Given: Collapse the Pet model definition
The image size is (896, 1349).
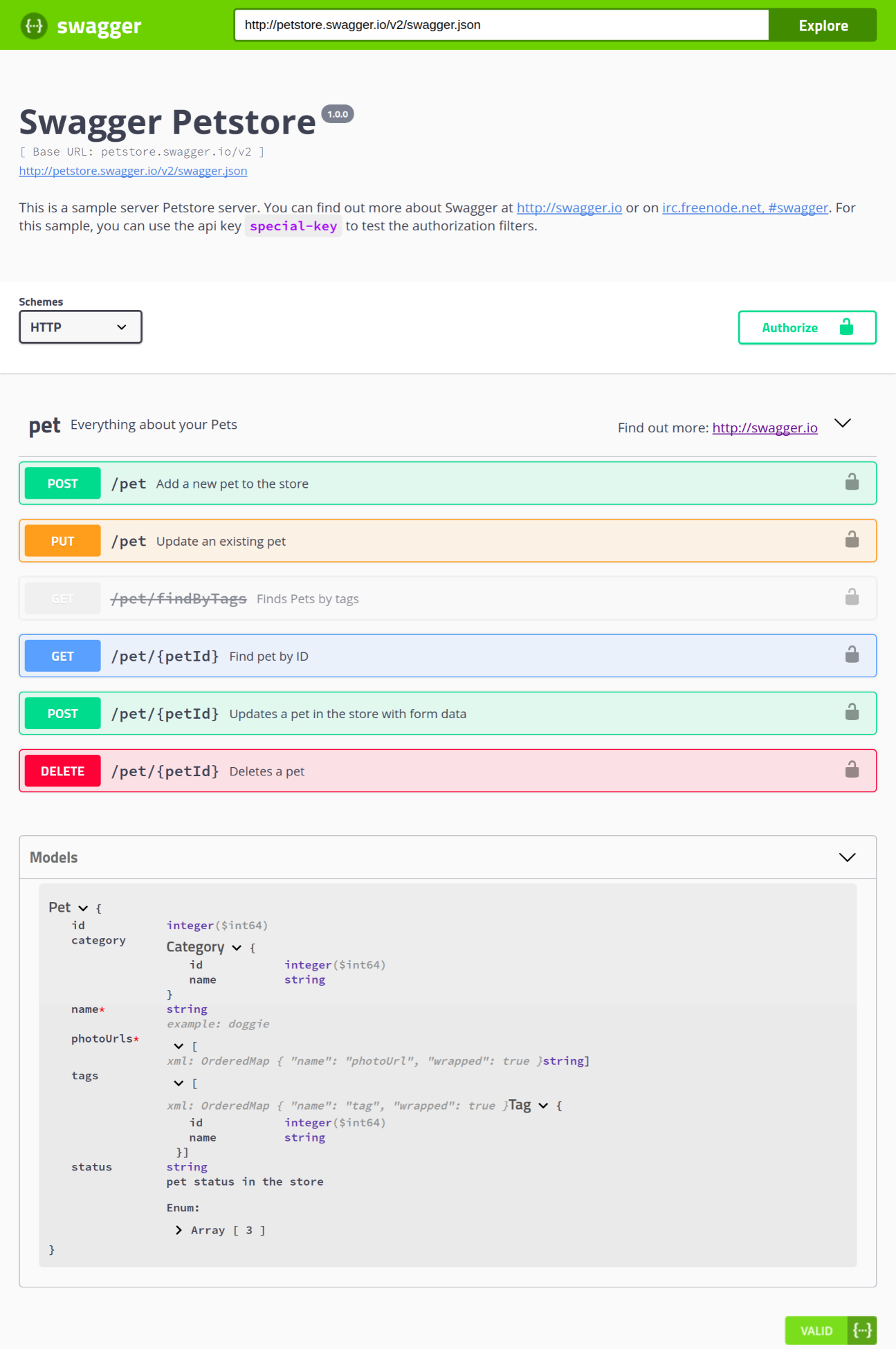Looking at the screenshot, I should 83,908.
